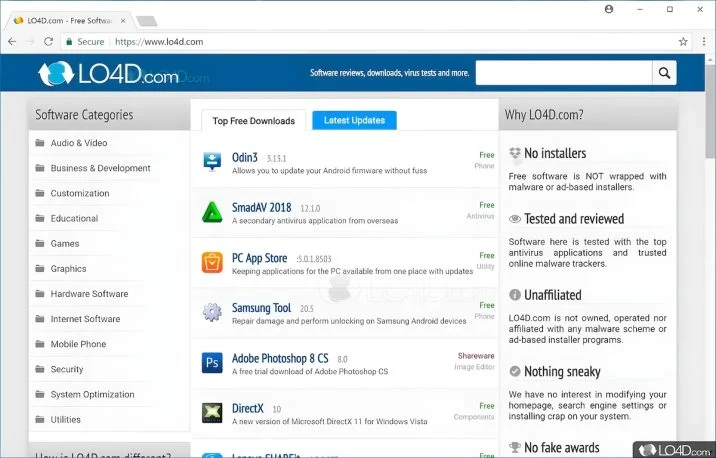Viewport: 716px width, 458px height.
Task: Reload the page in browser toolbar
Action: pos(47,42)
